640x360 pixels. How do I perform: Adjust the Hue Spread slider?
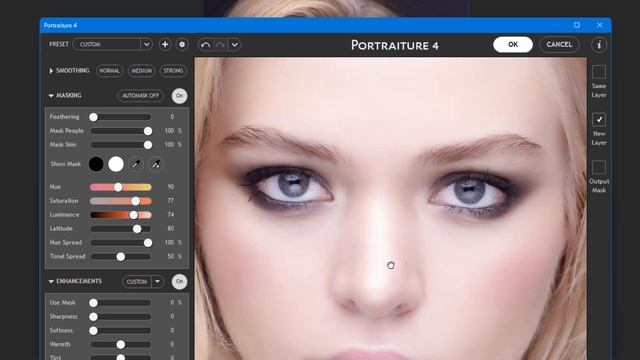pyautogui.click(x=120, y=242)
